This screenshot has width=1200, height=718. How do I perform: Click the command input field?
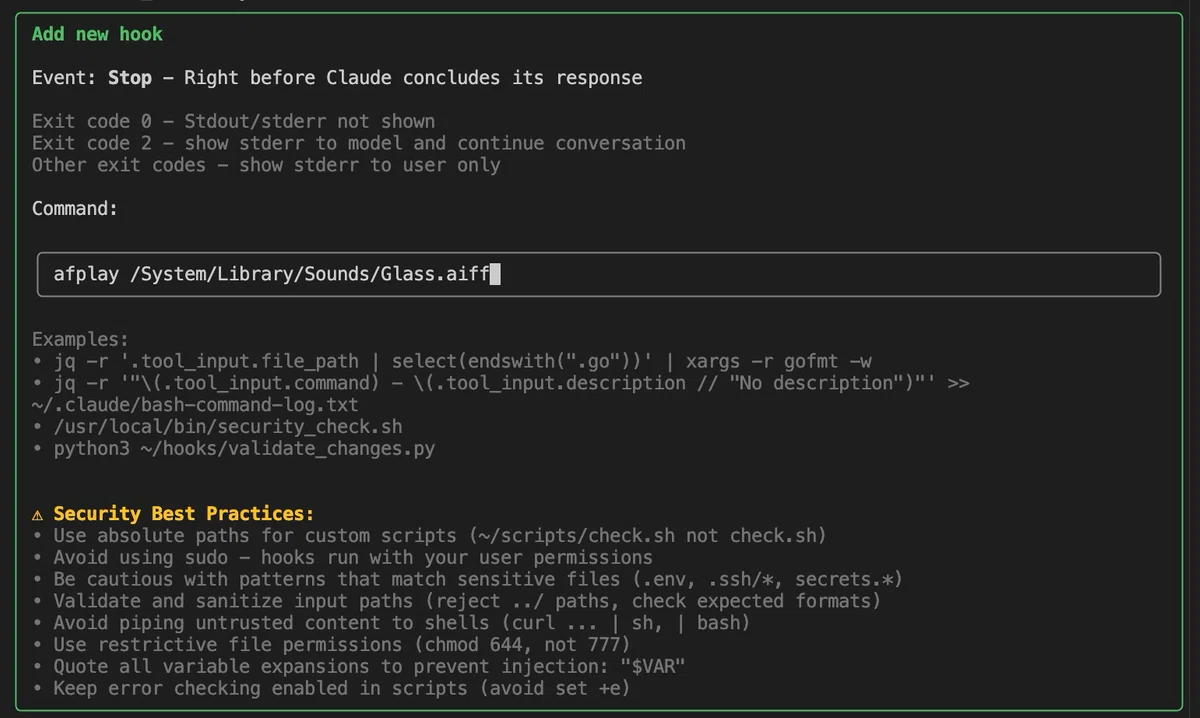pos(599,274)
